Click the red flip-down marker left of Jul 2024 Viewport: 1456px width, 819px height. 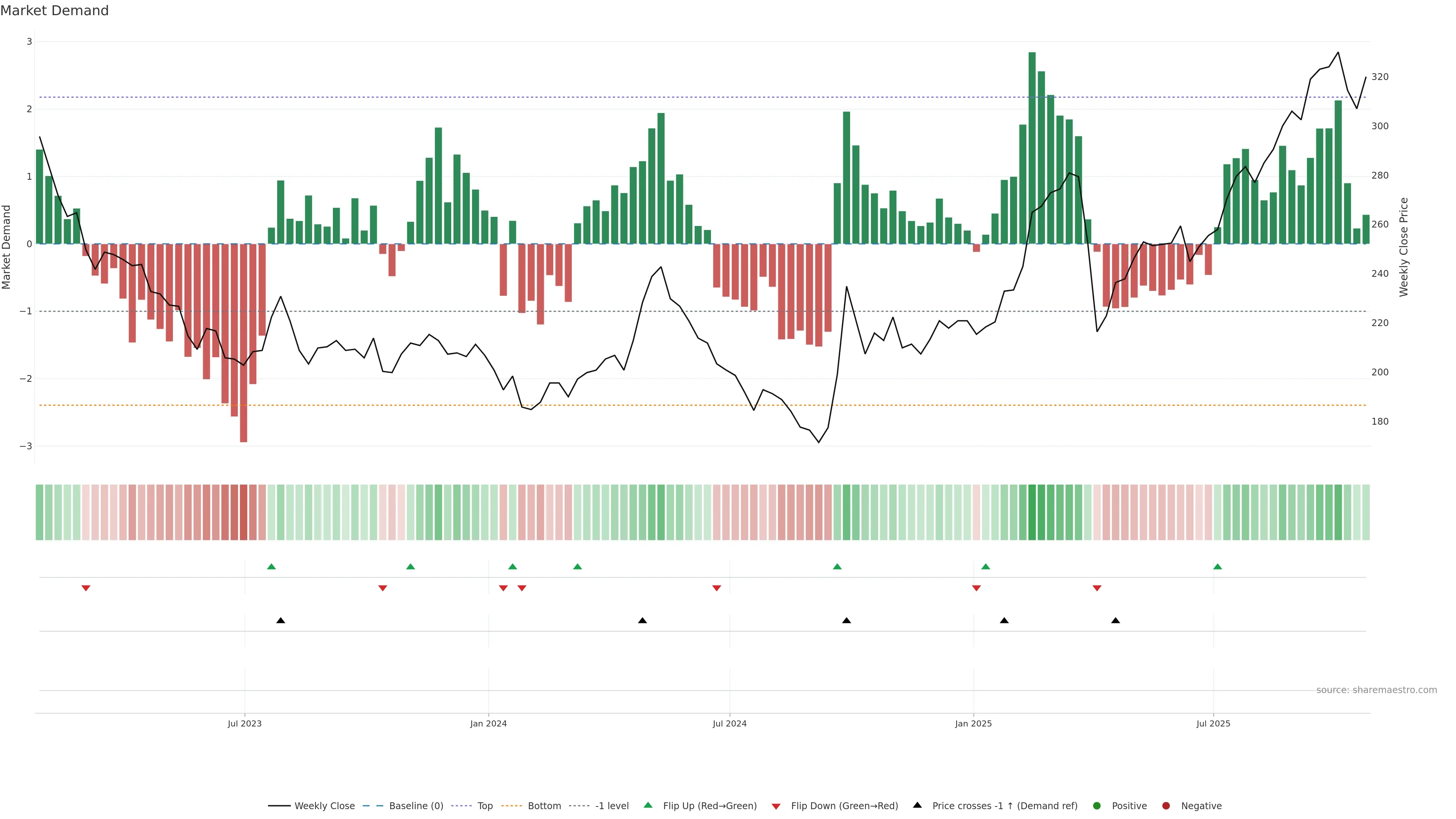point(717,588)
